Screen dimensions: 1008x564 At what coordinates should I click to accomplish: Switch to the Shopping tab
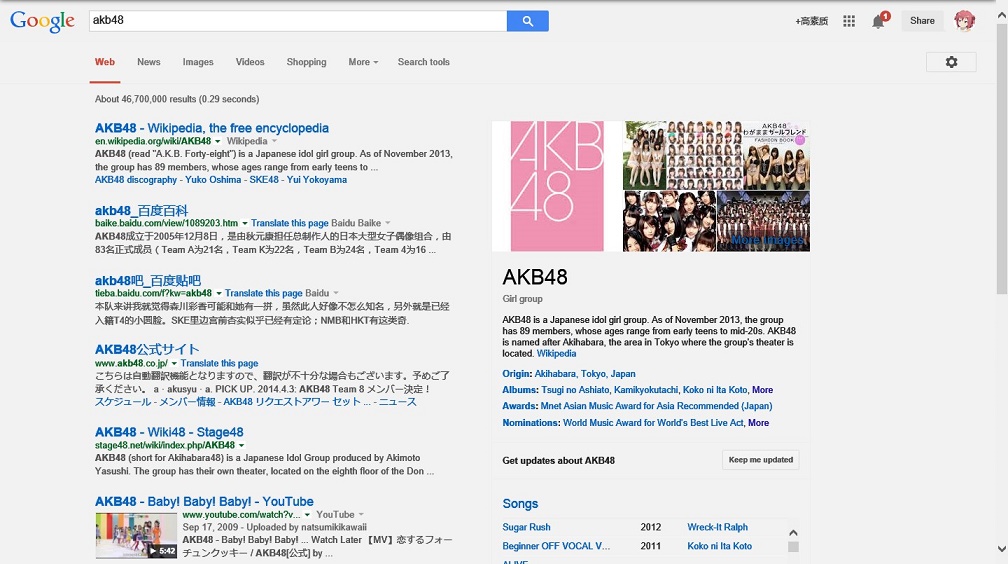point(307,62)
